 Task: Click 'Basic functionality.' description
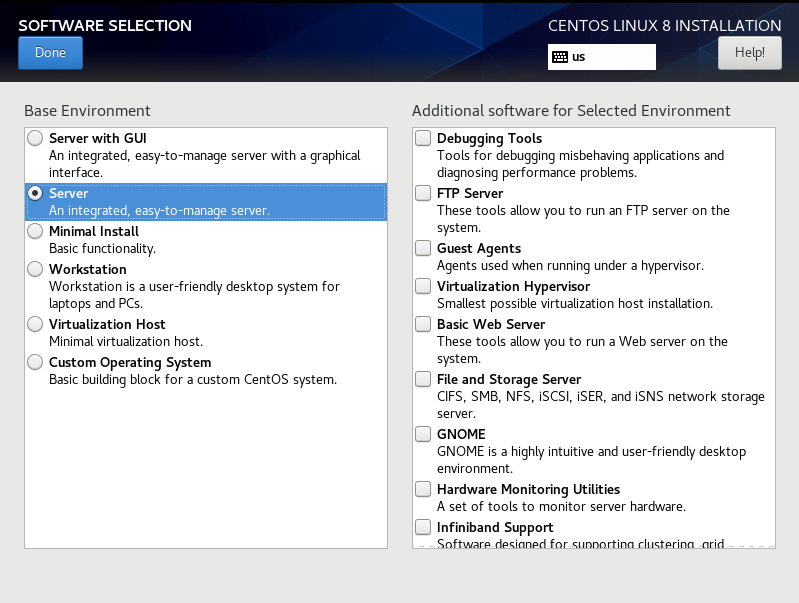(x=102, y=249)
